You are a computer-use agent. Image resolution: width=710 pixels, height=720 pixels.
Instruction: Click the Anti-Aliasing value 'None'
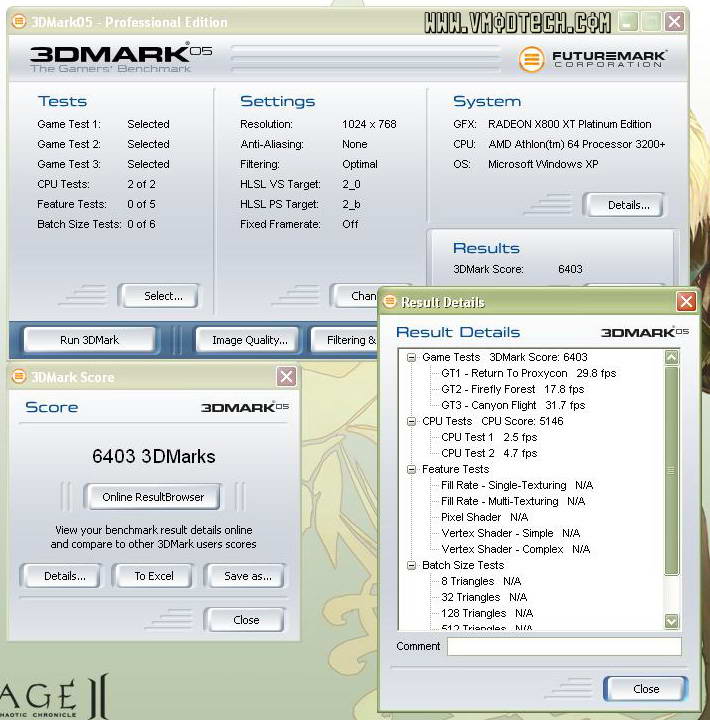(355, 144)
